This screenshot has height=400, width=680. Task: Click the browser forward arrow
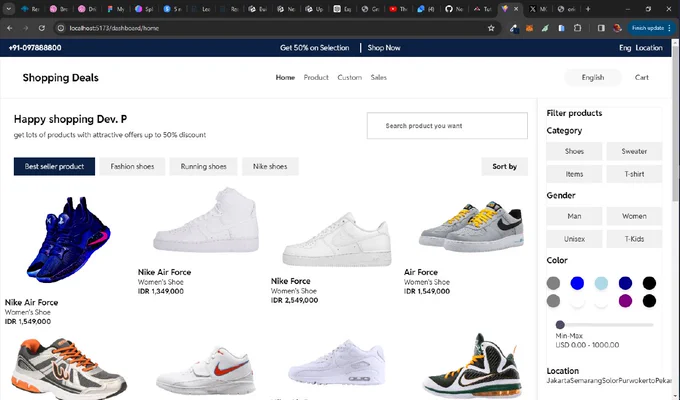pos(26,28)
